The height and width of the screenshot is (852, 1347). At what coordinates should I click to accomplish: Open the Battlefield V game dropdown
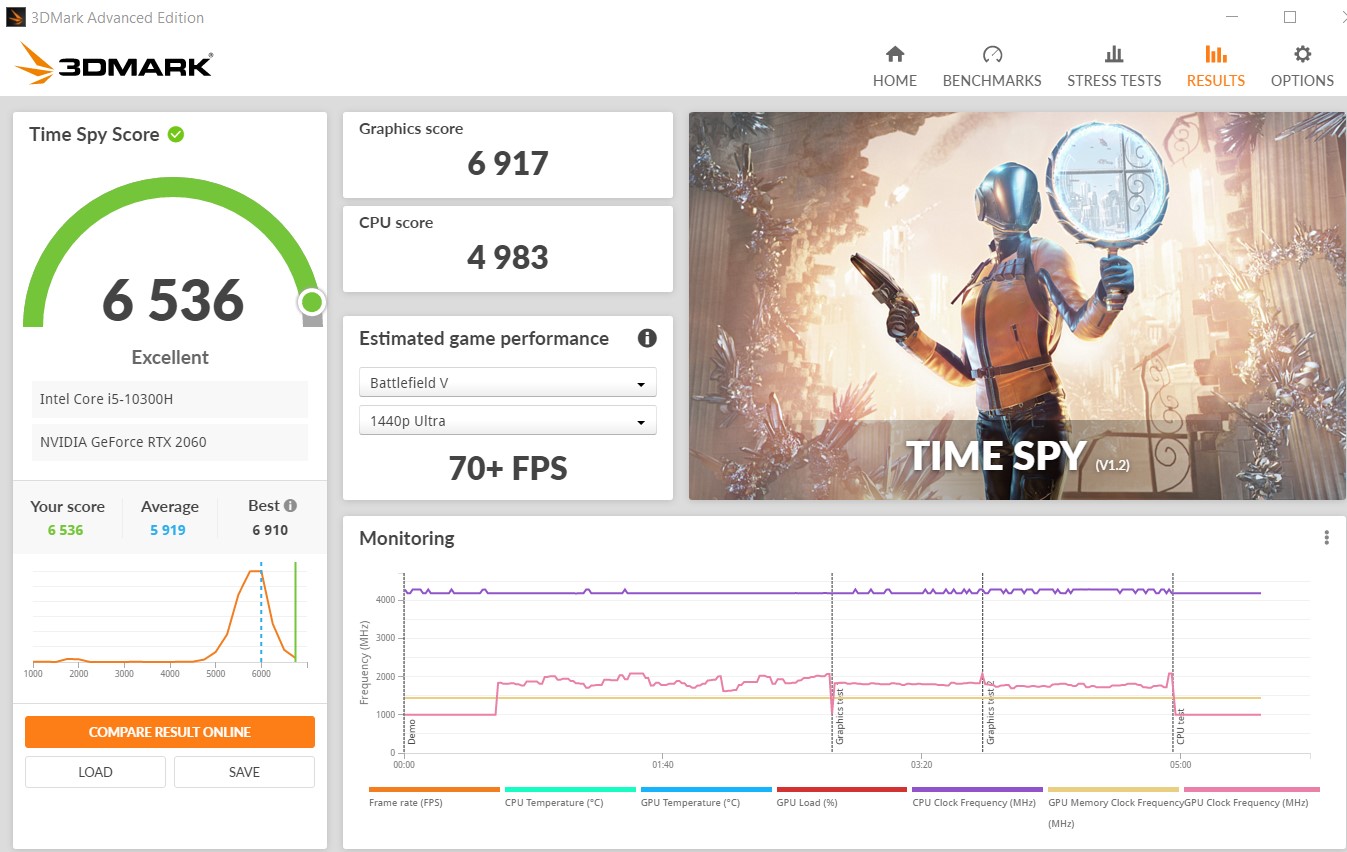click(507, 382)
